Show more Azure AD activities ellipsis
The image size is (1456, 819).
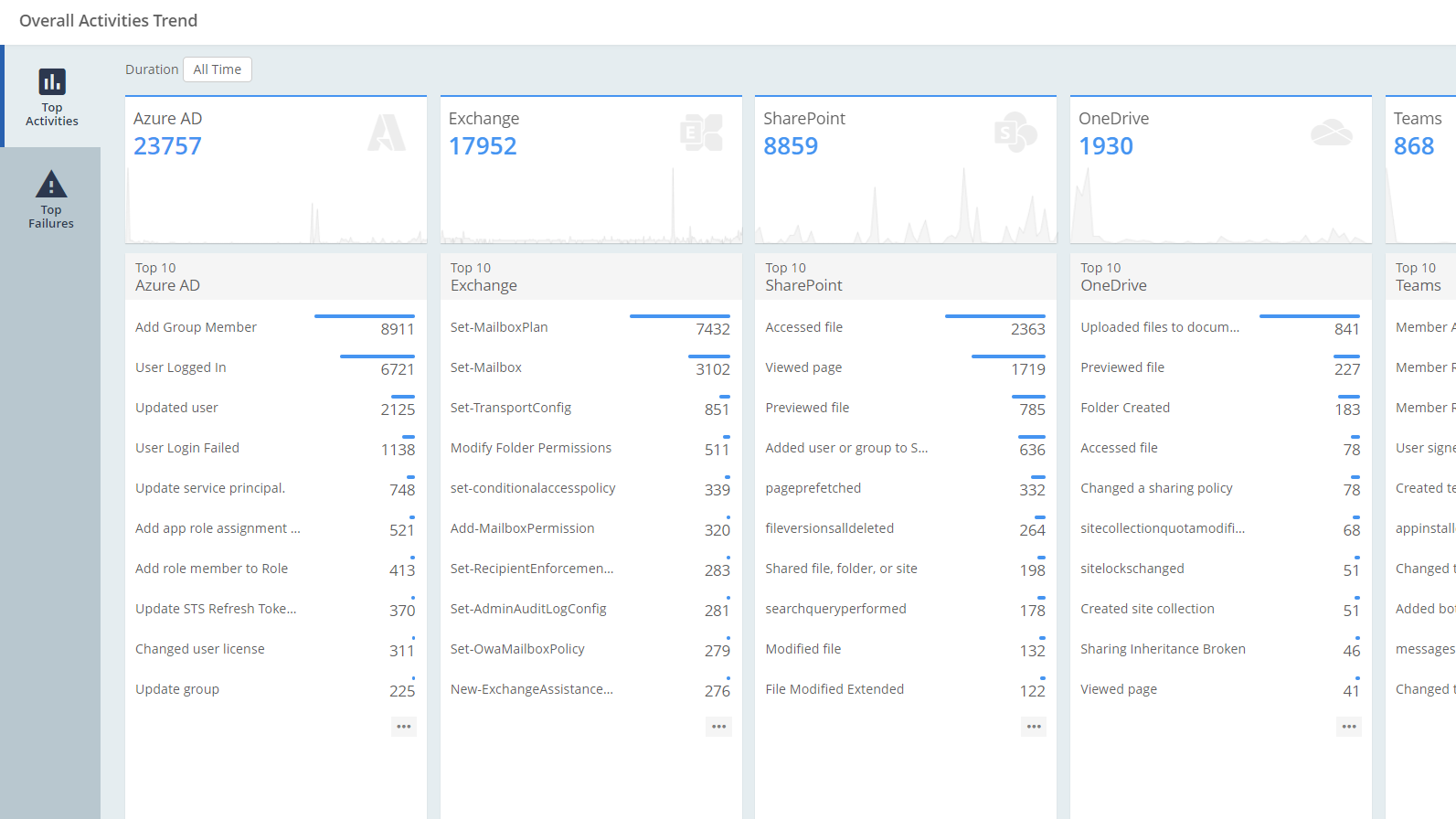coord(404,727)
